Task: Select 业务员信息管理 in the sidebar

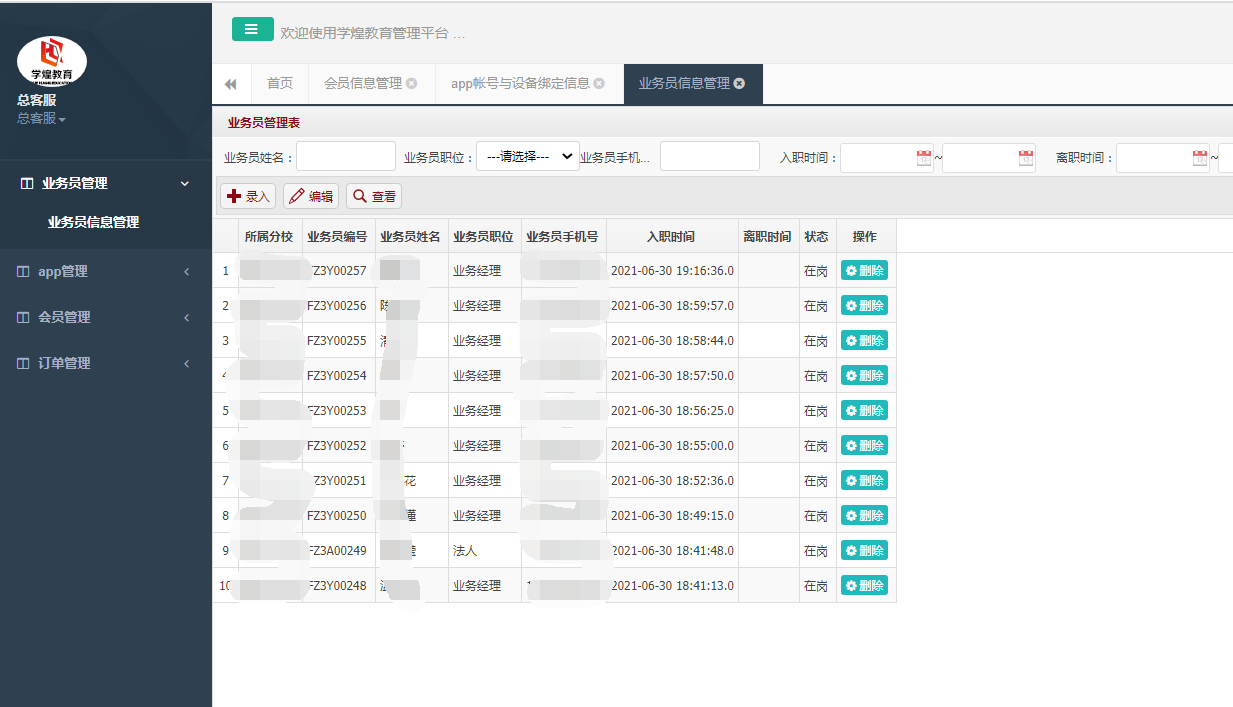Action: pyautogui.click(x=93, y=223)
